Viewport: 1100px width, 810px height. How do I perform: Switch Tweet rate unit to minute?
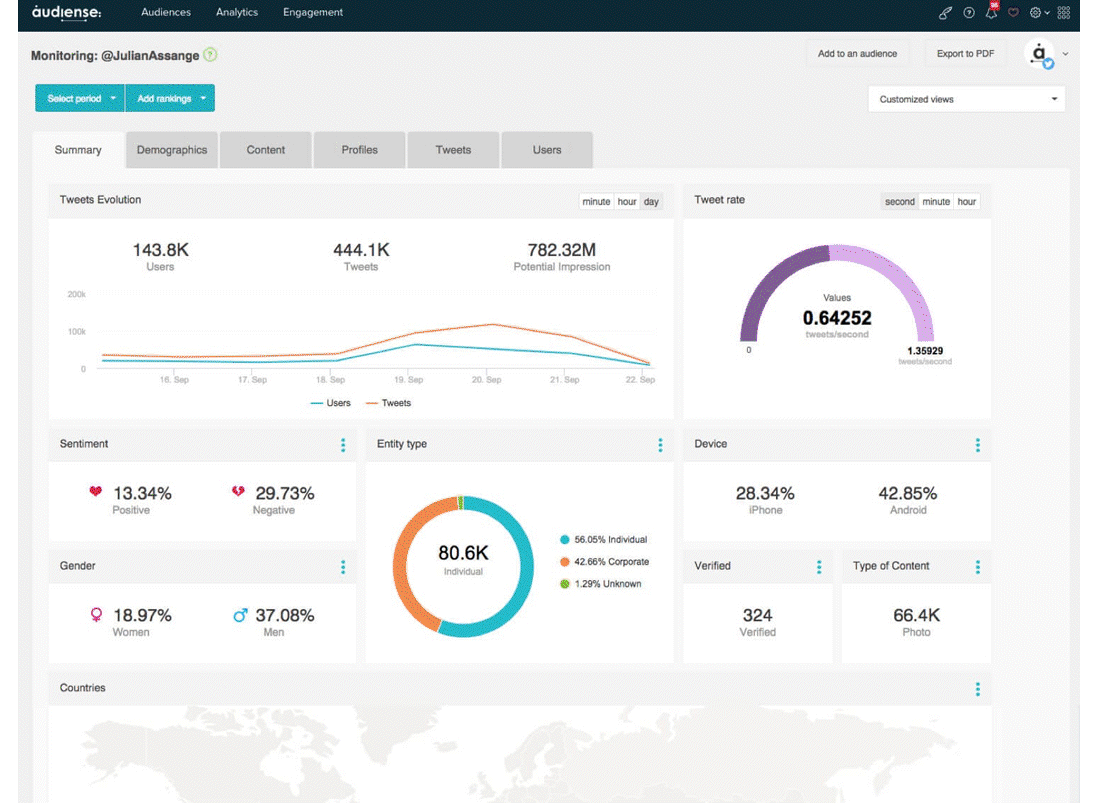pyautogui.click(x=936, y=201)
